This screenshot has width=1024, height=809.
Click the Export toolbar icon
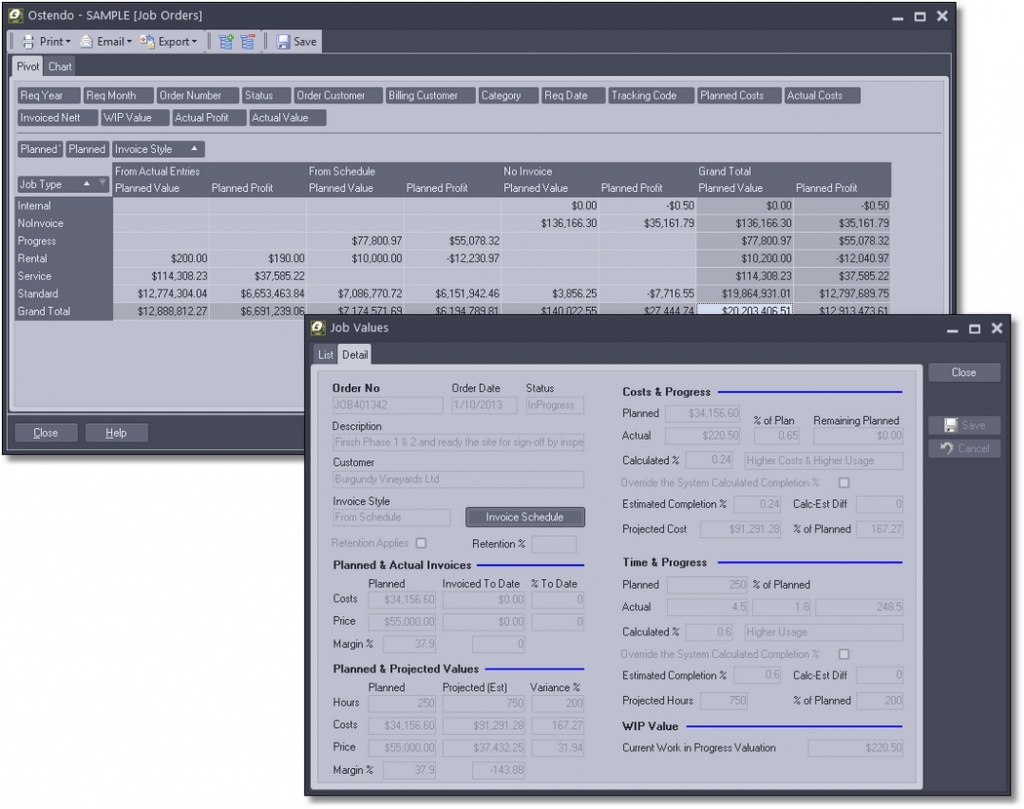coord(148,41)
